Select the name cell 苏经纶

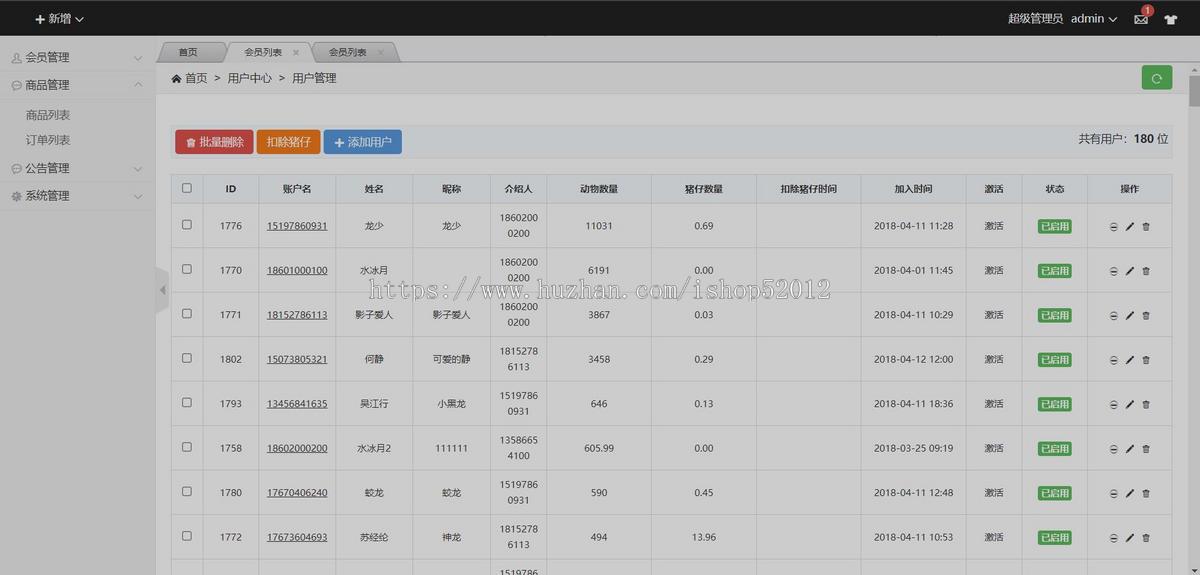click(374, 537)
